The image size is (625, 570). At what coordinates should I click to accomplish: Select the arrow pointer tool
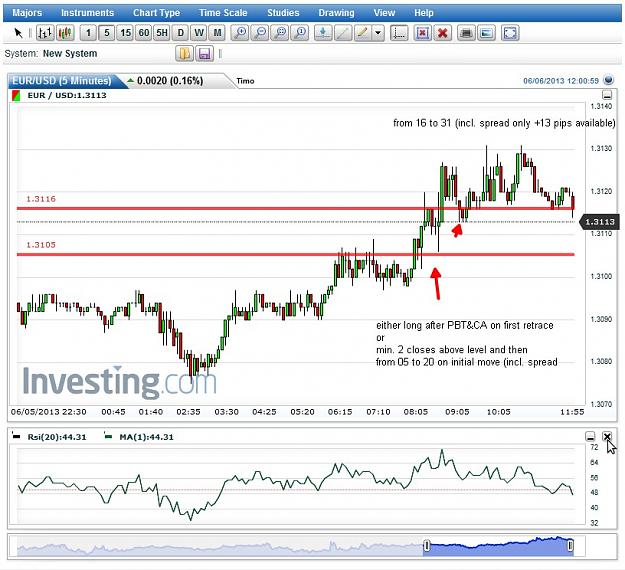pos(18,33)
